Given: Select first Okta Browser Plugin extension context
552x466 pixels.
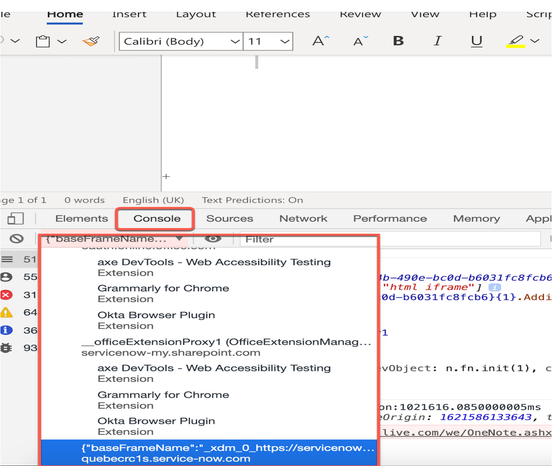Looking at the screenshot, I should tap(209, 320).
